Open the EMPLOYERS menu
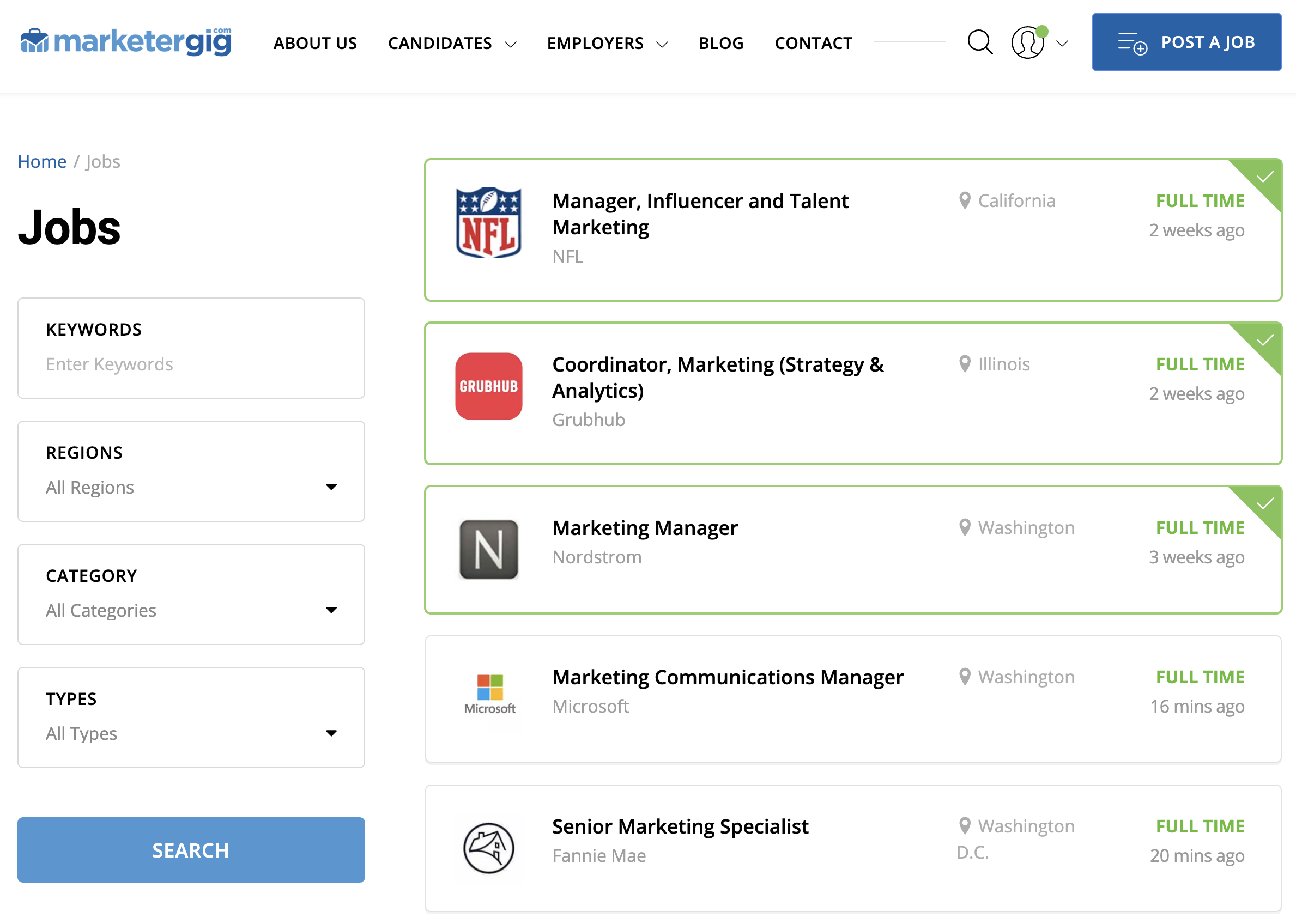Screen dimensions: 1296x924 click(x=595, y=42)
